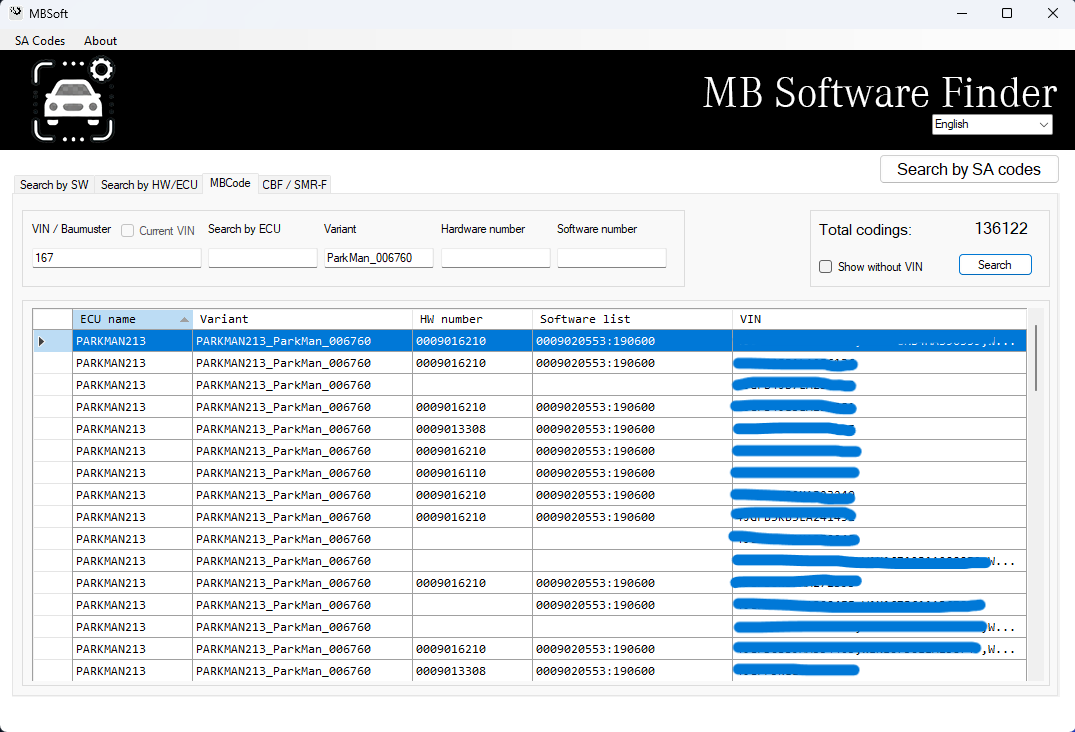
Task: Click the current row indicator arrow
Action: point(42,341)
